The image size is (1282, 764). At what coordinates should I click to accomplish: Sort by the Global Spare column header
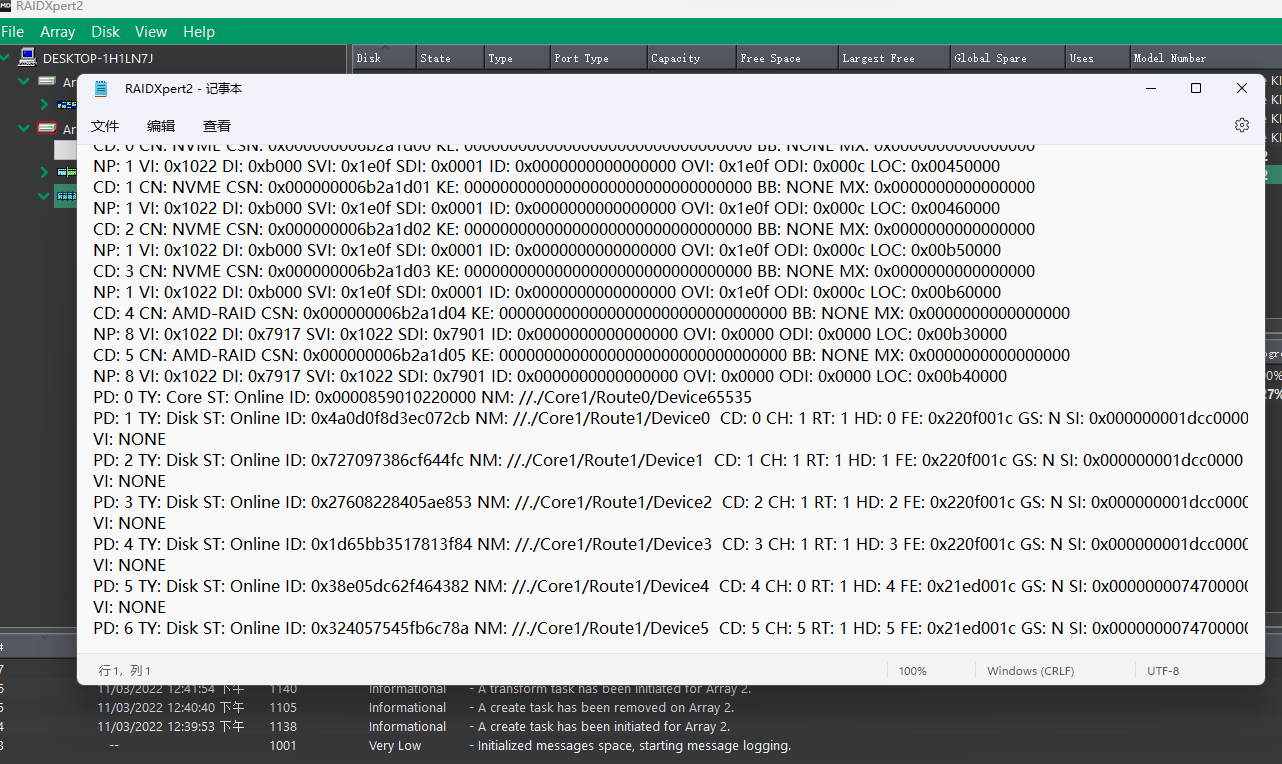(1008, 58)
